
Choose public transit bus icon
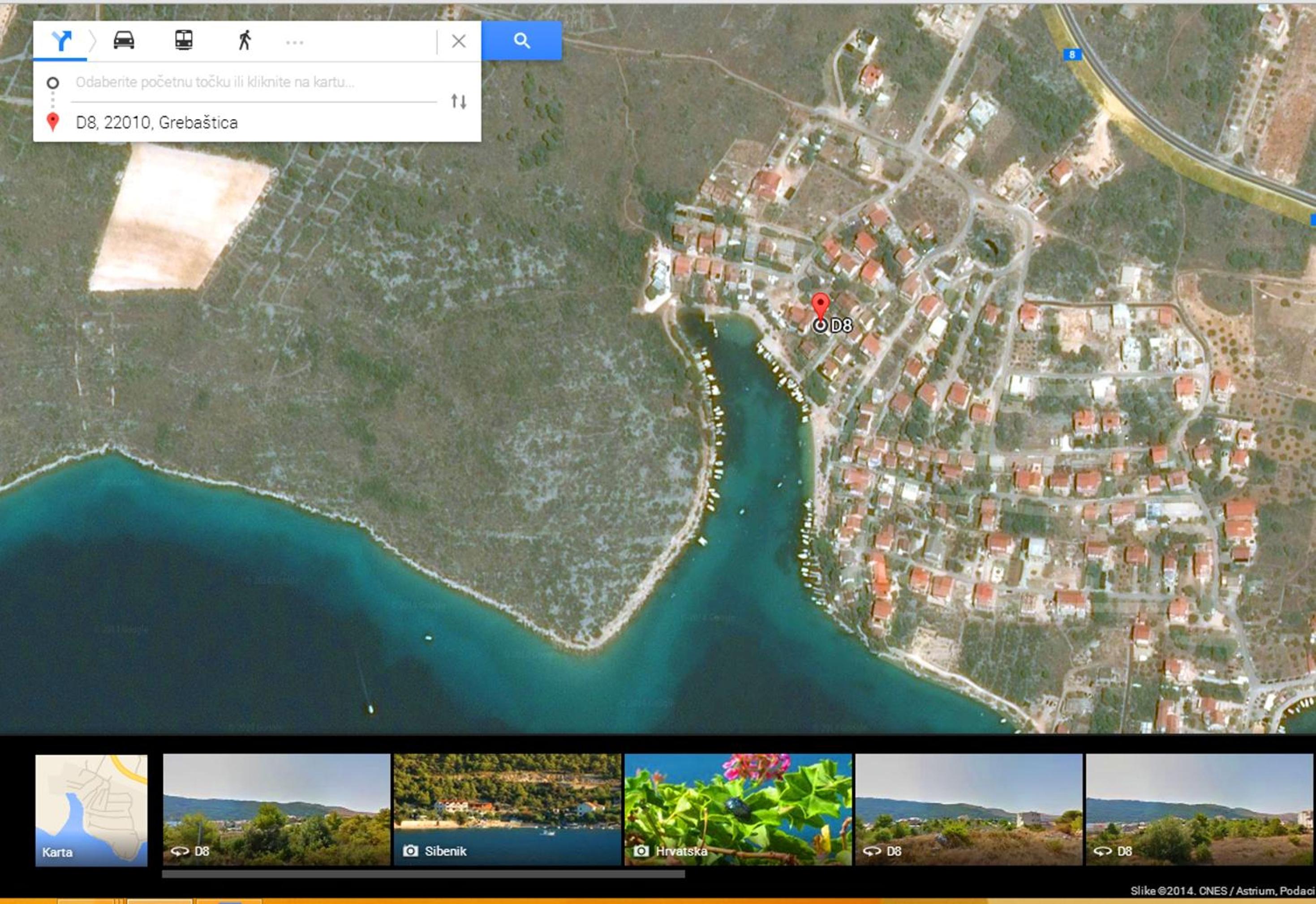point(184,40)
